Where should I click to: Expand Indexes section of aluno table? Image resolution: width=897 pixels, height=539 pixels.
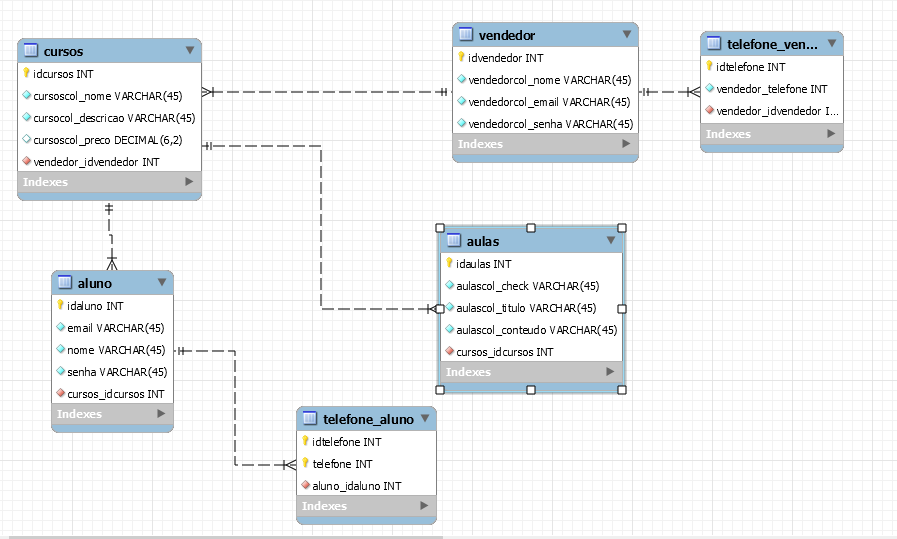161,414
